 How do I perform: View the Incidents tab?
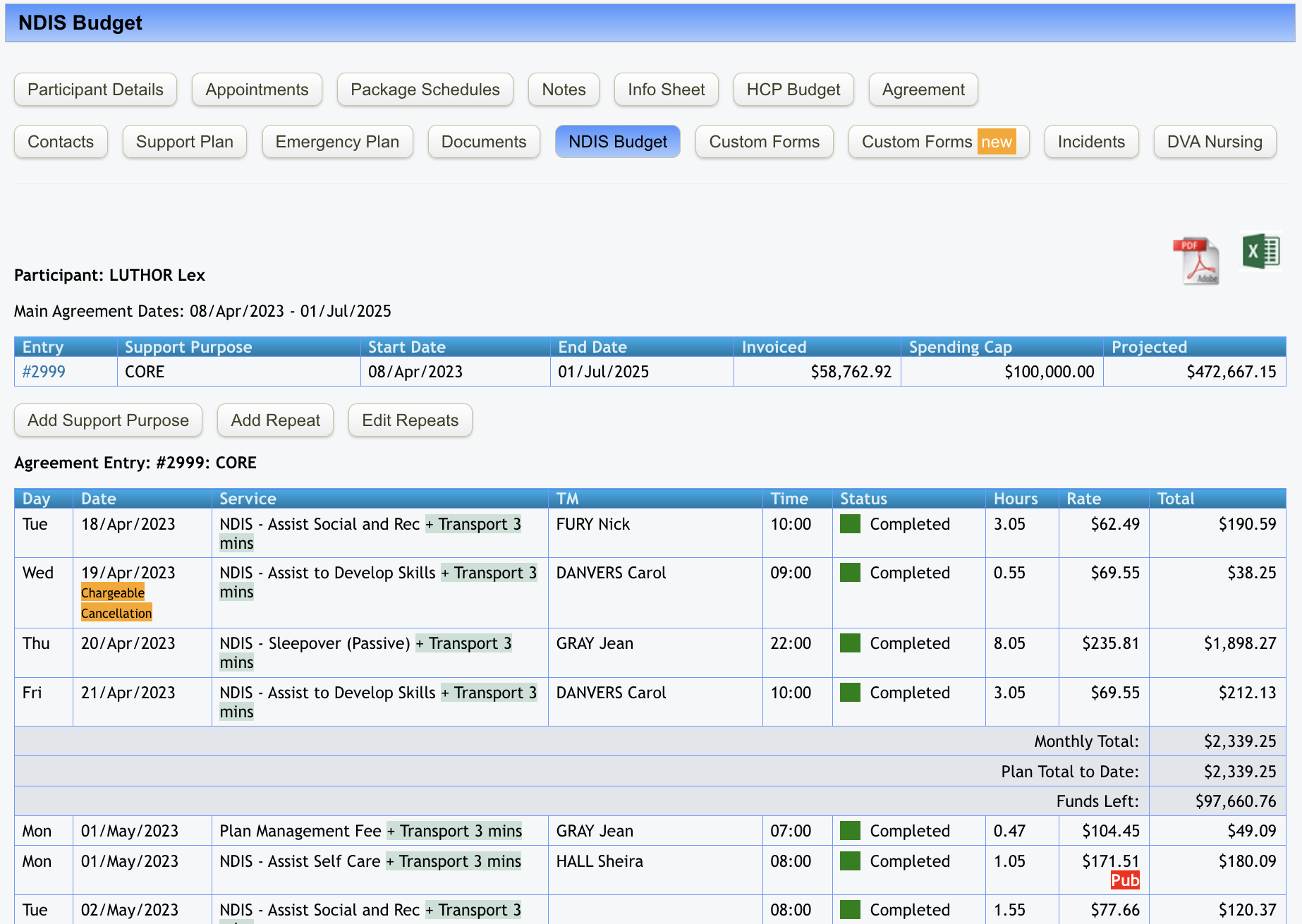(x=1090, y=142)
